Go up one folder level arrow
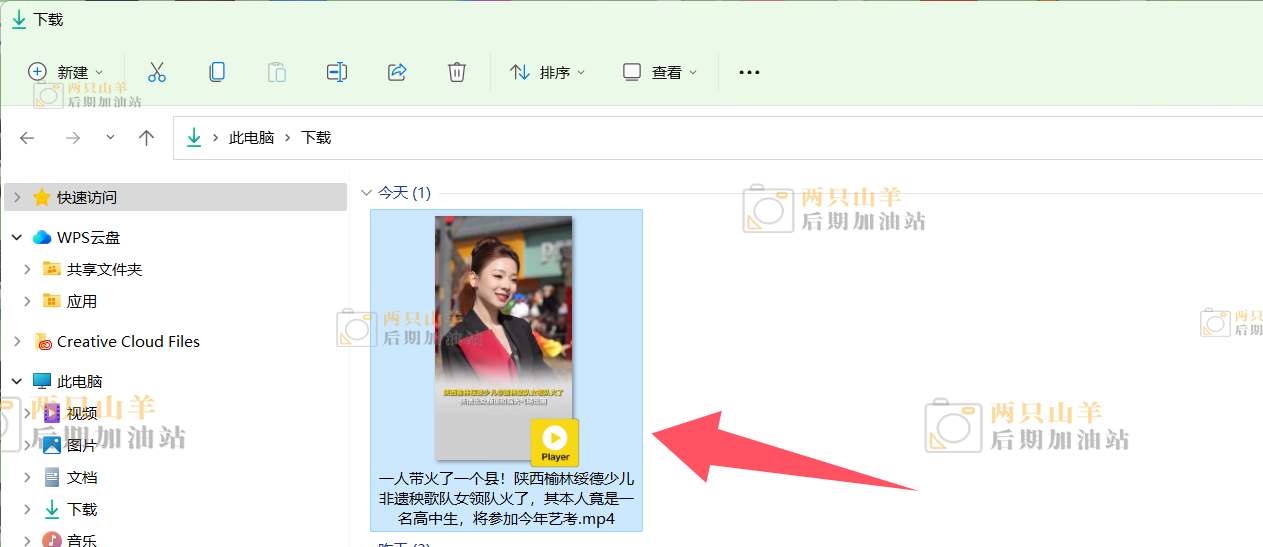This screenshot has width=1263, height=547. (x=147, y=138)
